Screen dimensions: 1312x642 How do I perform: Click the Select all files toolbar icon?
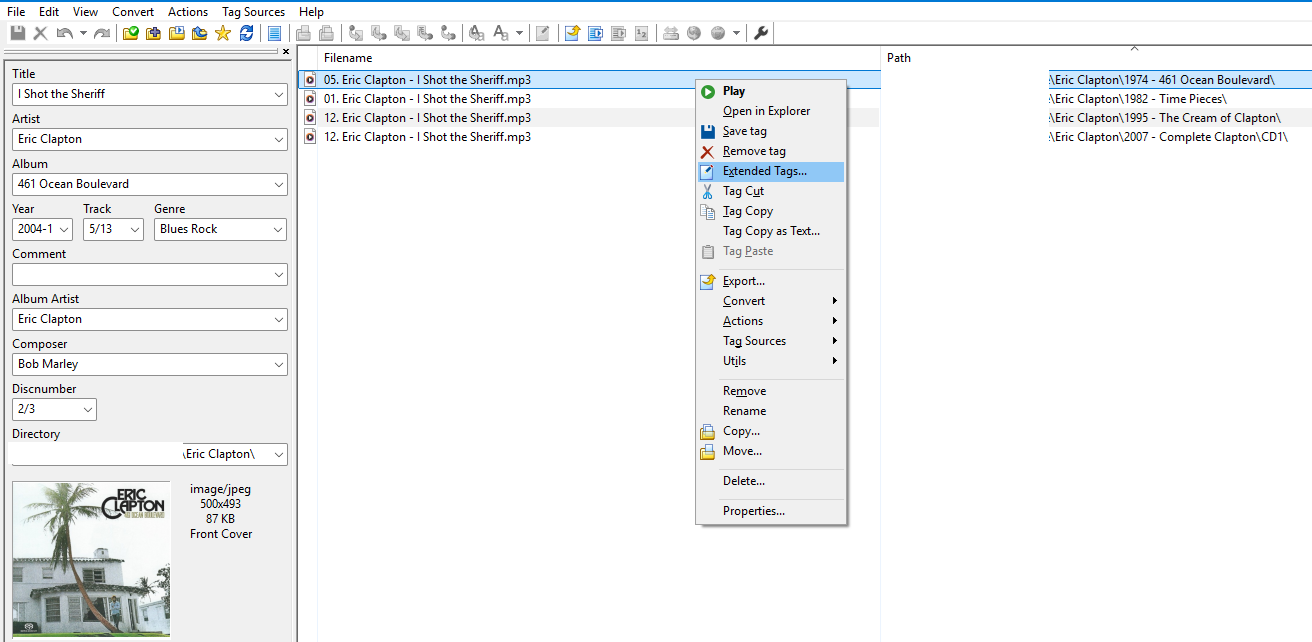pos(274,33)
